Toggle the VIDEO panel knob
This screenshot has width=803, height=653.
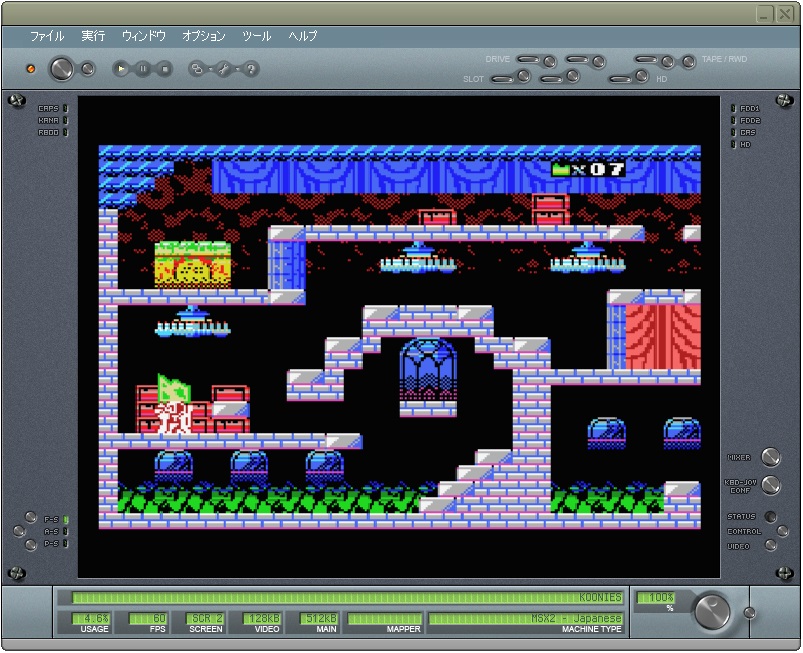770,545
